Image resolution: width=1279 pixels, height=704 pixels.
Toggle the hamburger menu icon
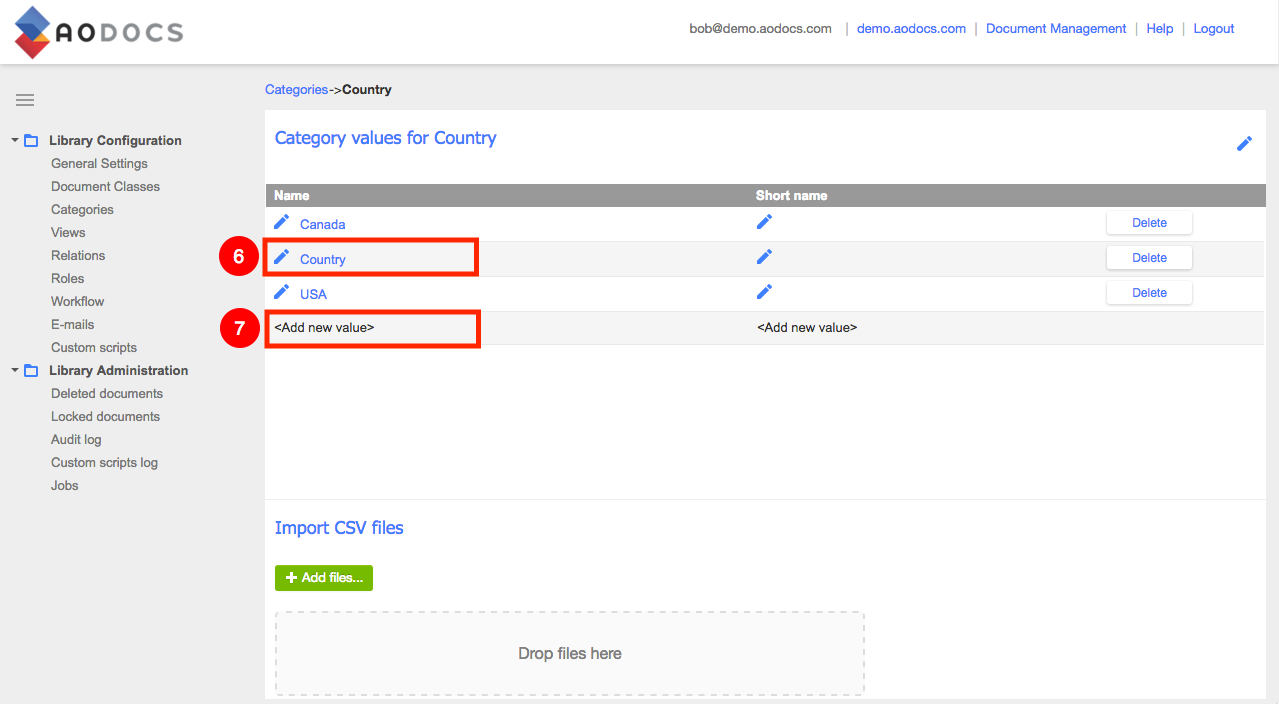(25, 100)
